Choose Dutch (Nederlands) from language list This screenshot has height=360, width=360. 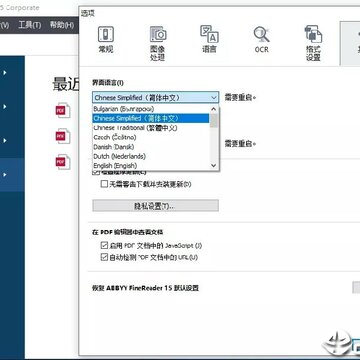pos(151,156)
